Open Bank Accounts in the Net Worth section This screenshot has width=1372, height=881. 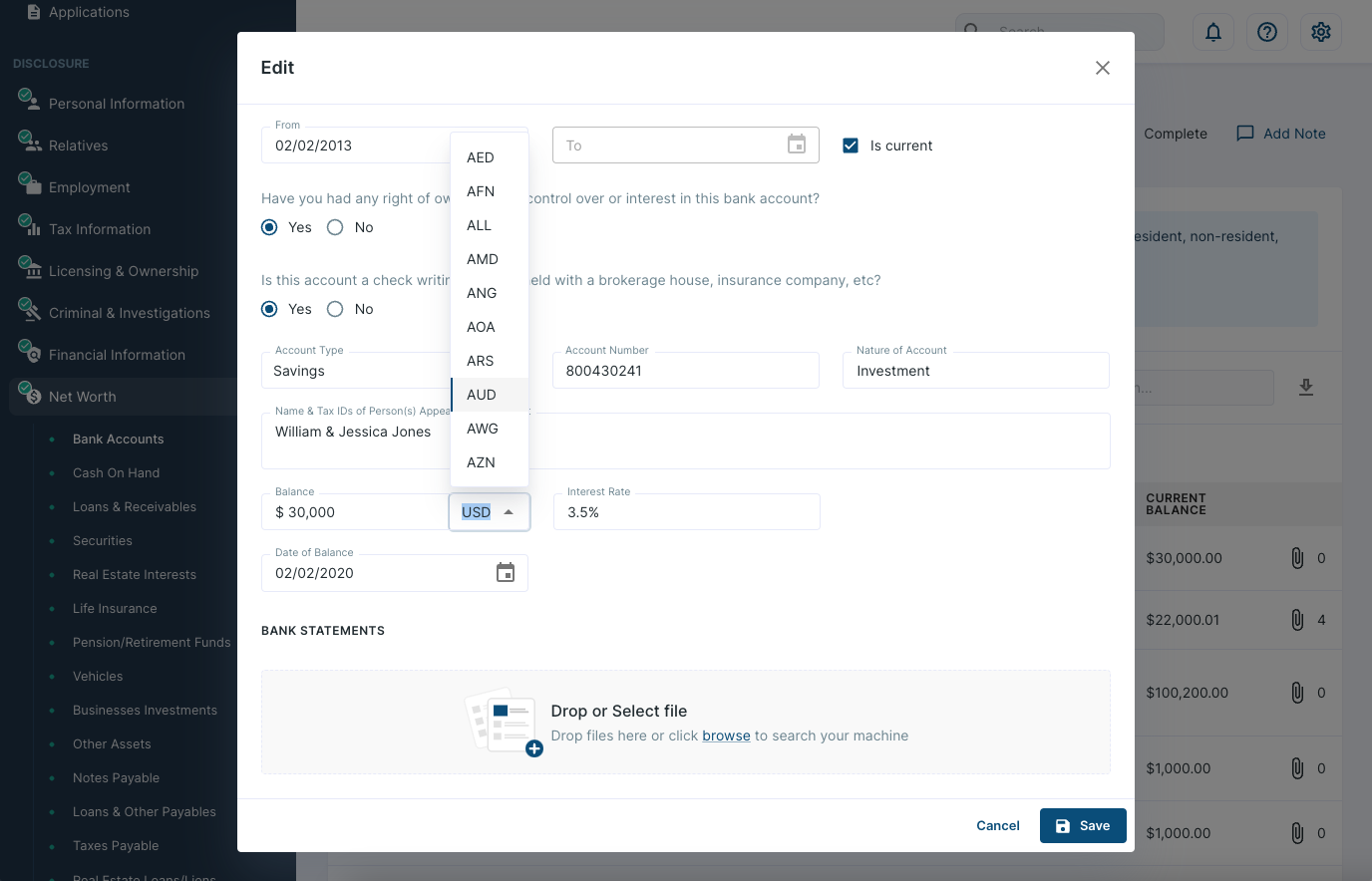coord(118,439)
